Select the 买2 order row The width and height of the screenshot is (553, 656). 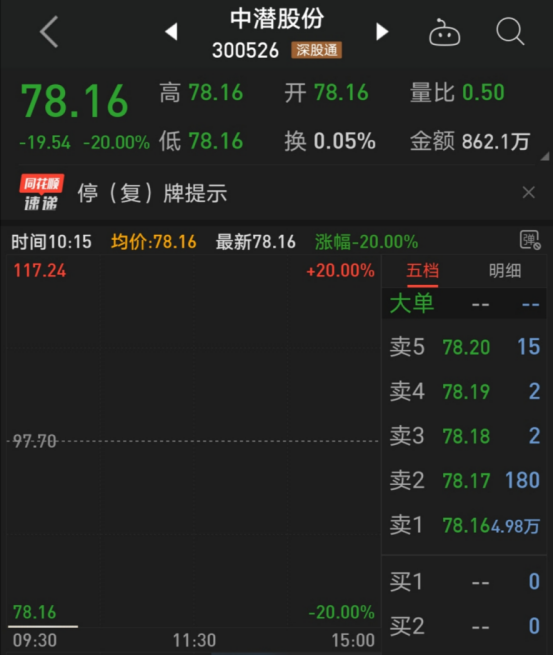coord(464,626)
